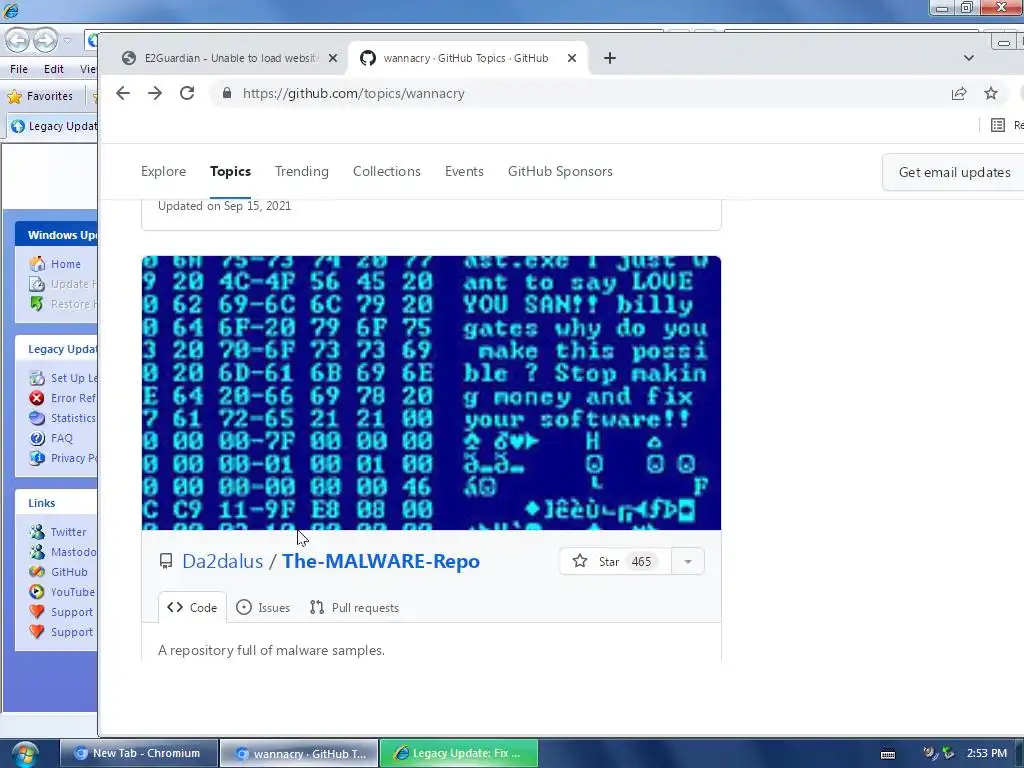
Task: Click the keyboard icon in system tray
Action: [888, 754]
